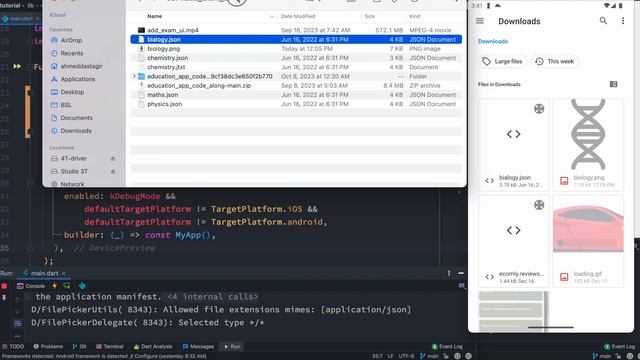Open the Messages tool window

(198, 347)
